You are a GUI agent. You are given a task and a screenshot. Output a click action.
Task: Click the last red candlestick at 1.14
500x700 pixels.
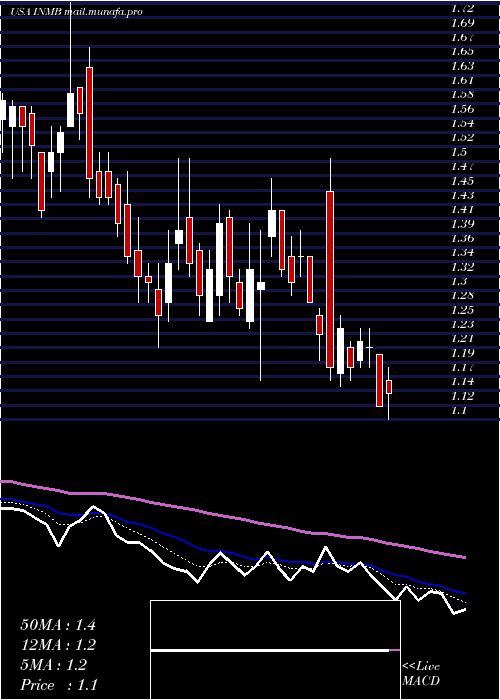389,387
